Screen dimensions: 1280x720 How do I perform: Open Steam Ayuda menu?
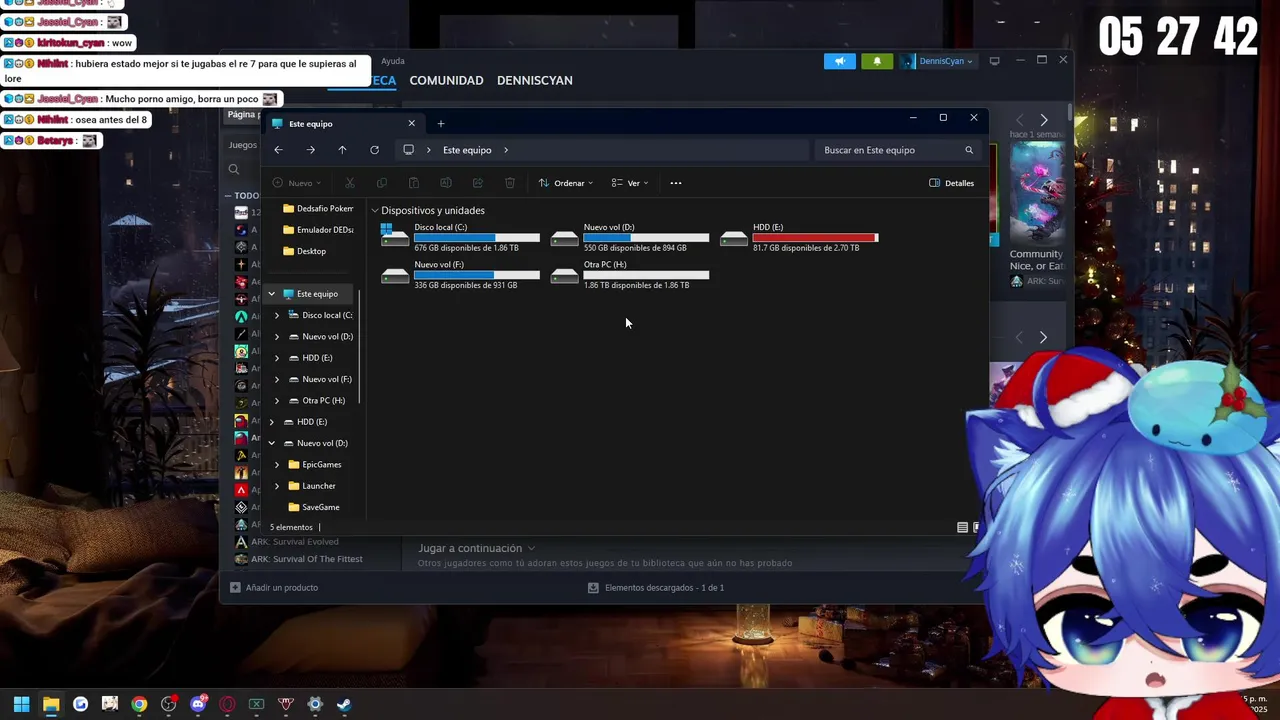[393, 61]
